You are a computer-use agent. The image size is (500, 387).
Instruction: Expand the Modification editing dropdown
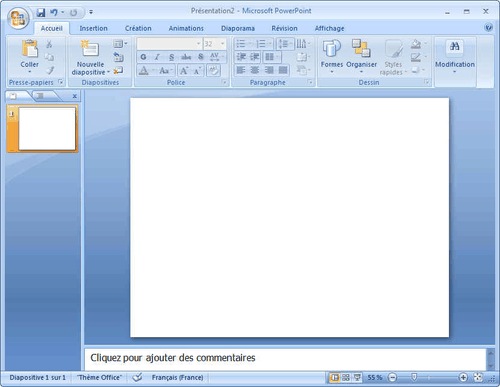455,57
